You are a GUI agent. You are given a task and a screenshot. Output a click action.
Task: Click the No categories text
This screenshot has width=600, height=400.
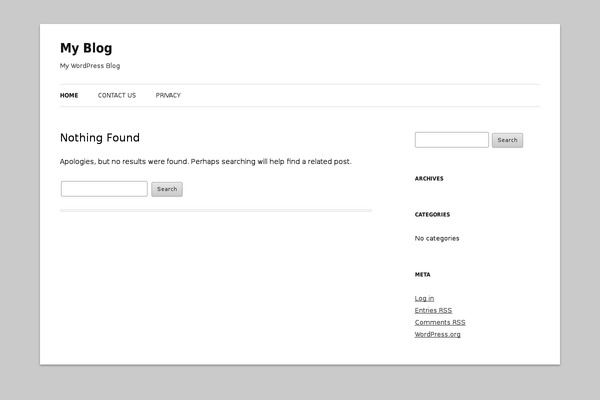point(437,238)
